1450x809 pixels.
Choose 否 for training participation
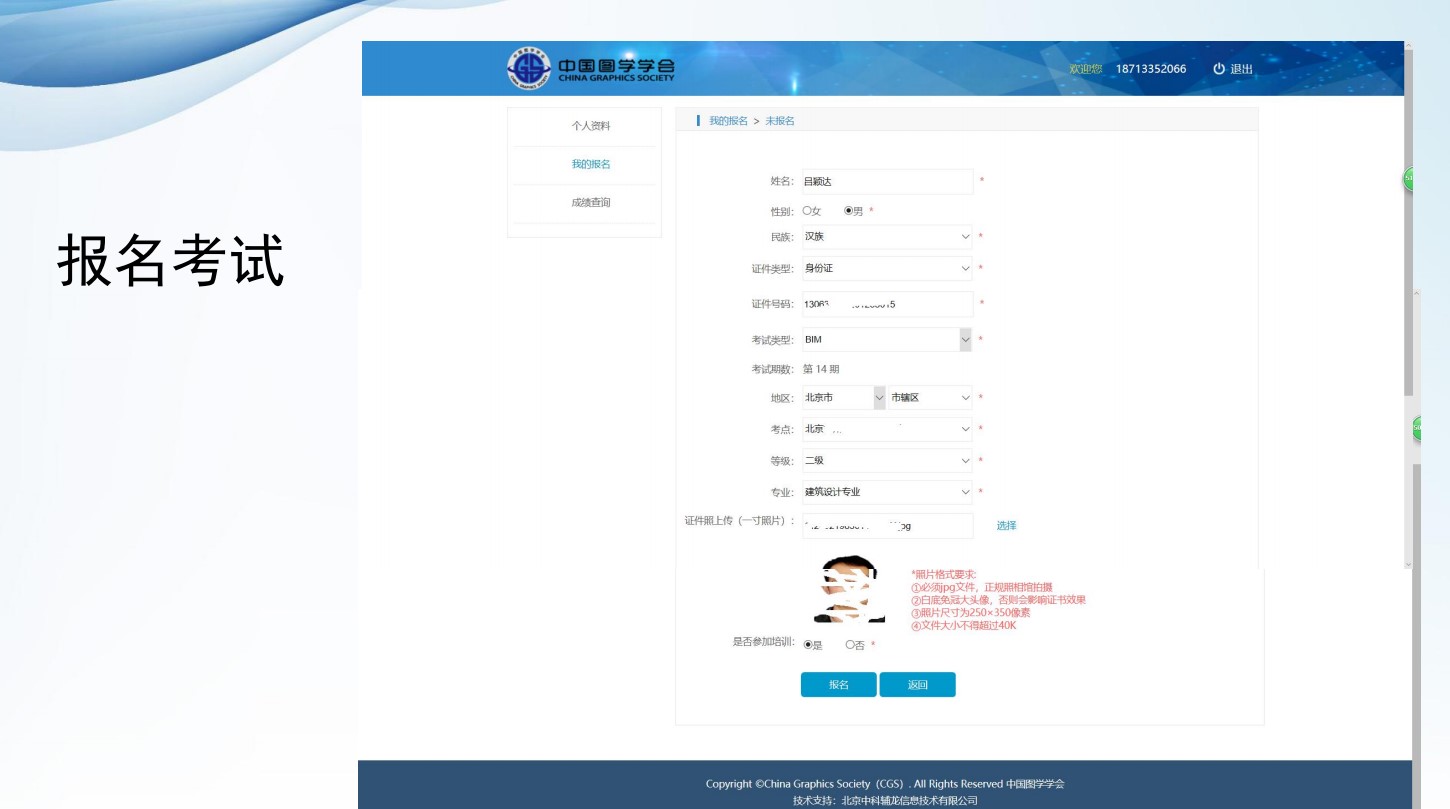[x=850, y=645]
